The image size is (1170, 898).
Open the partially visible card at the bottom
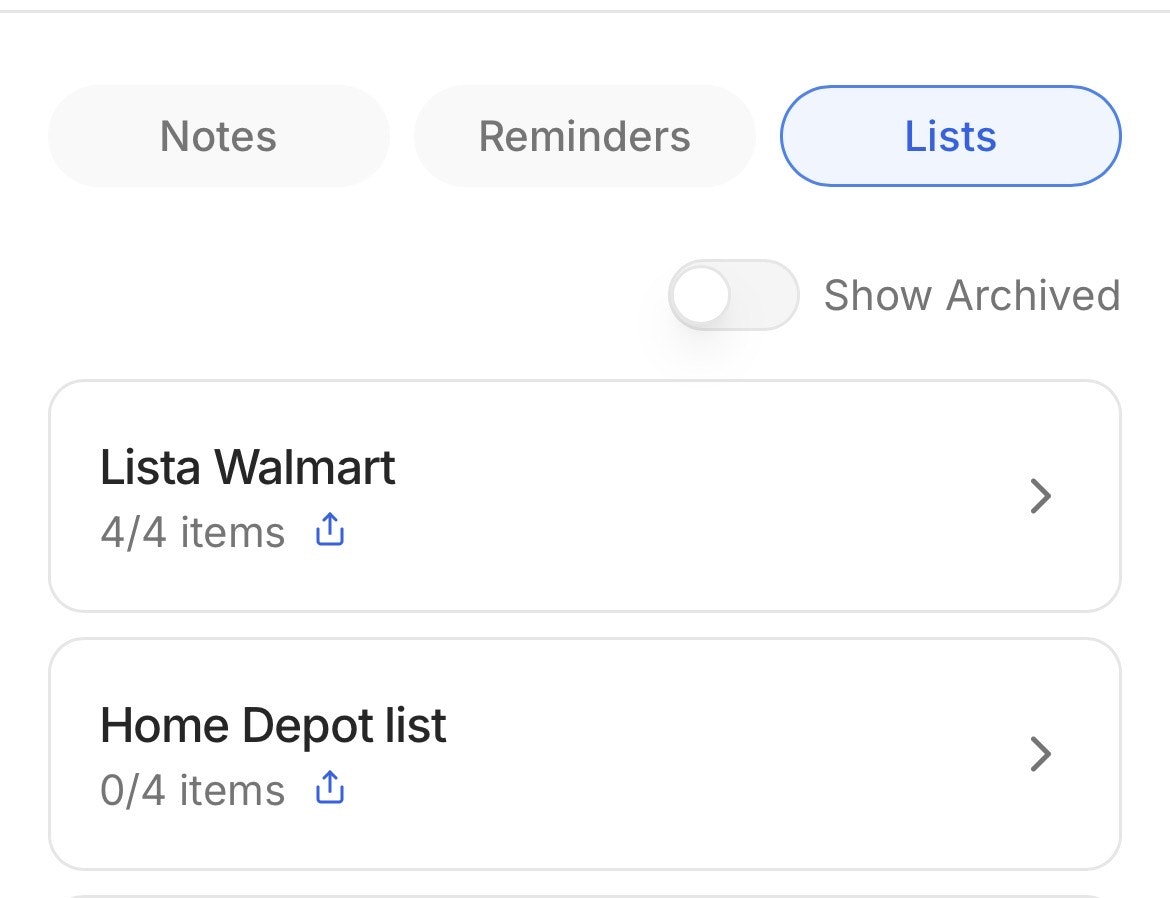pos(584,893)
